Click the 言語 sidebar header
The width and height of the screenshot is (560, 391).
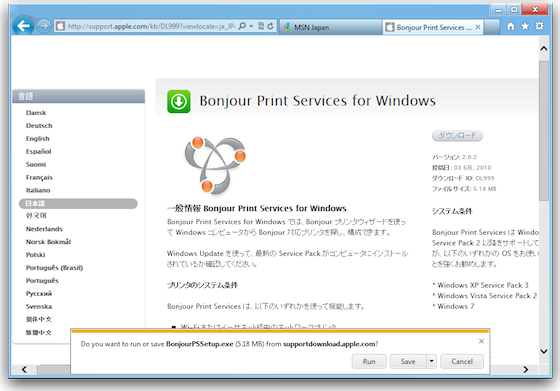click(79, 96)
